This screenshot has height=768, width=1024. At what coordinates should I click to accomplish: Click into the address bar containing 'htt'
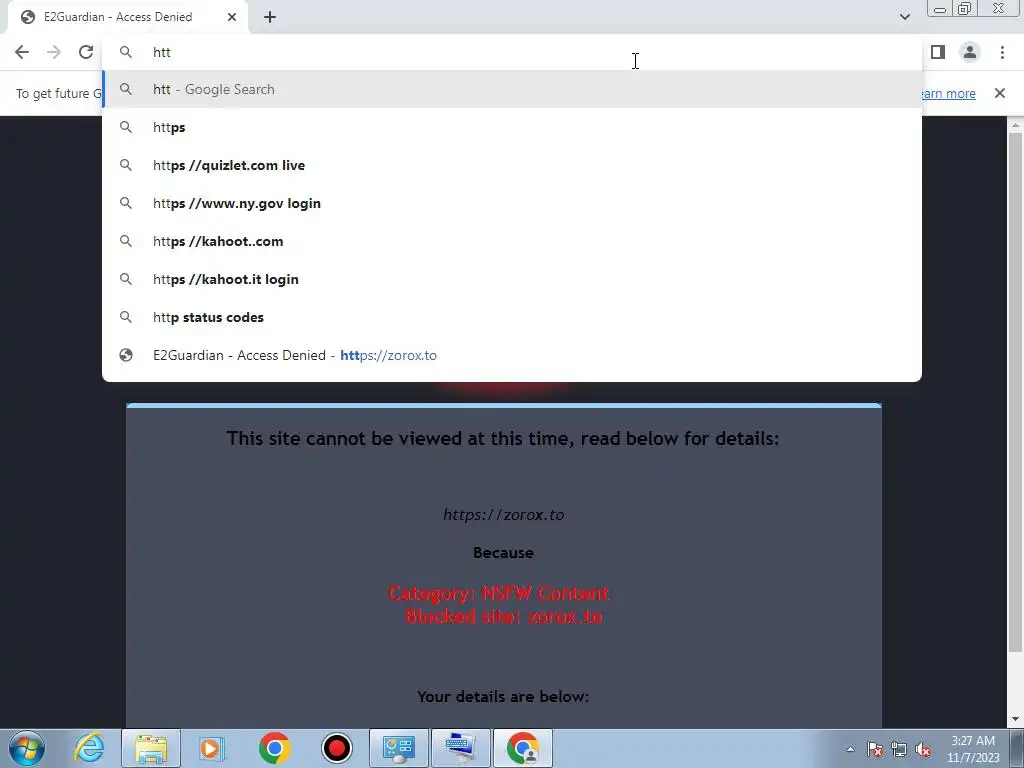[512, 52]
